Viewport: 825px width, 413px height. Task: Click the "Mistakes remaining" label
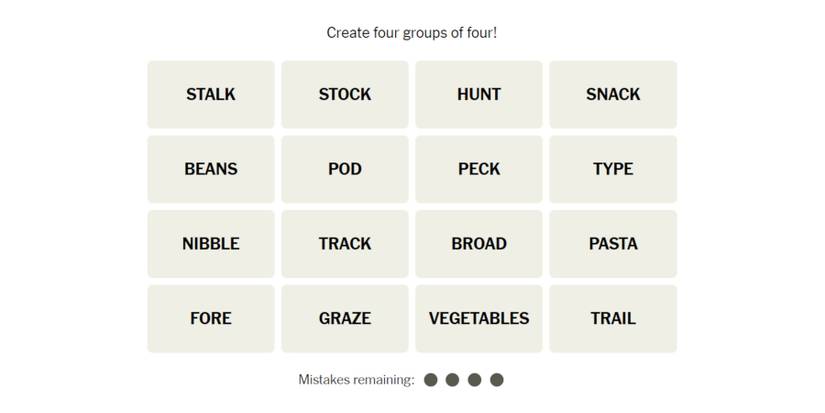coord(356,380)
